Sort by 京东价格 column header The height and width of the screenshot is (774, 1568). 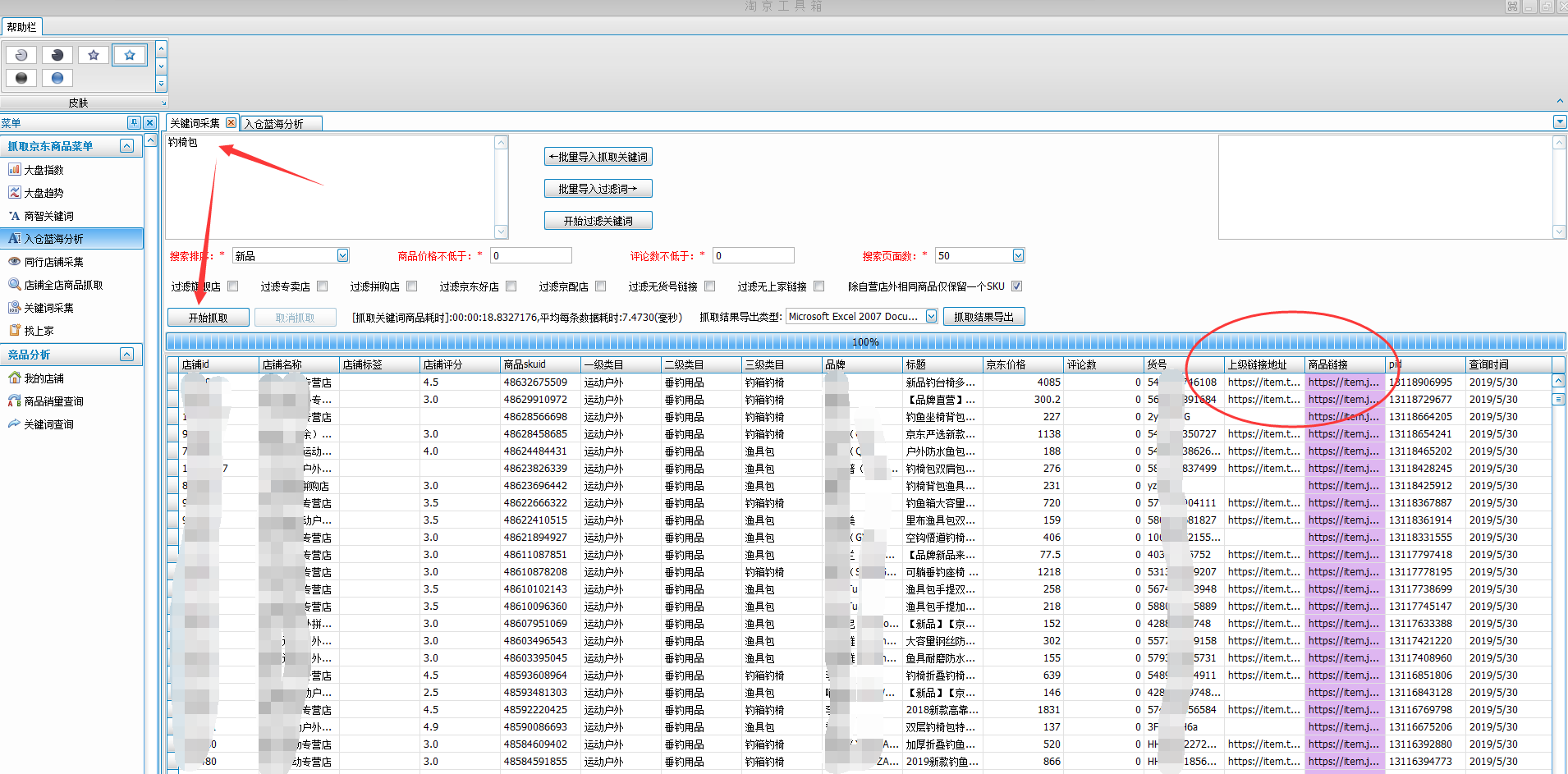click(x=1023, y=364)
